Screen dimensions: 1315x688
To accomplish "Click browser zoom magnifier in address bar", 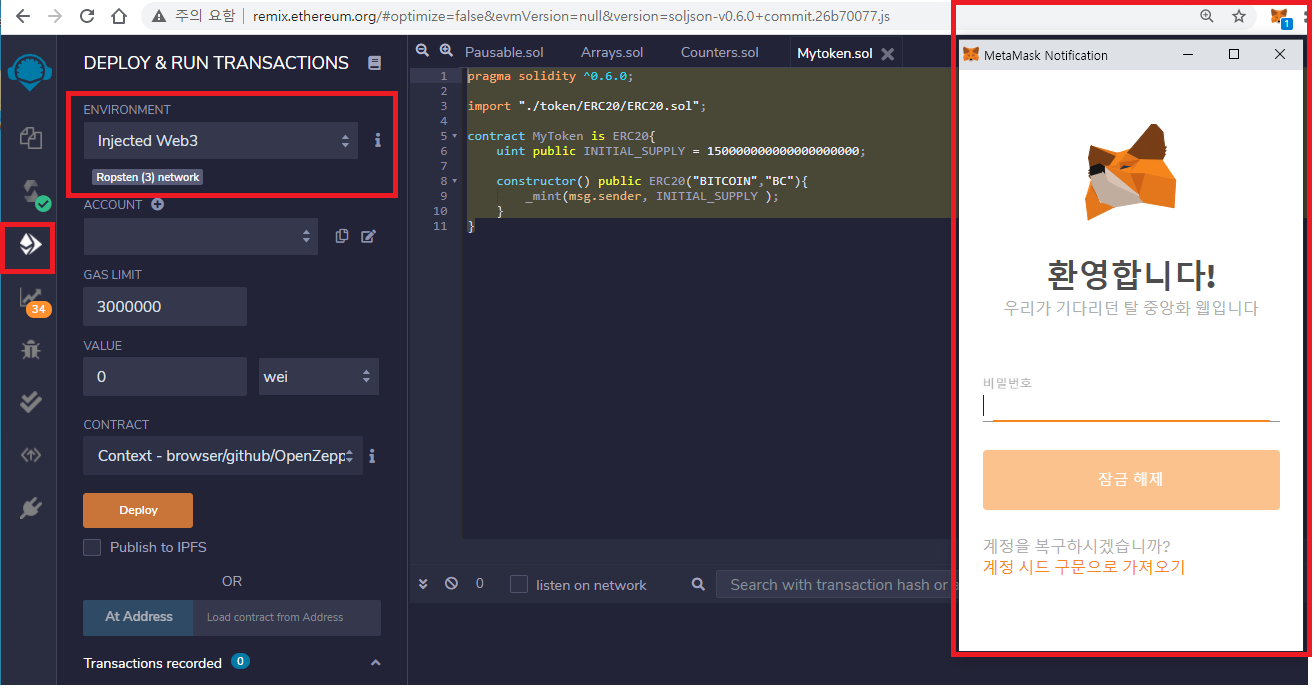I will pyautogui.click(x=1207, y=17).
